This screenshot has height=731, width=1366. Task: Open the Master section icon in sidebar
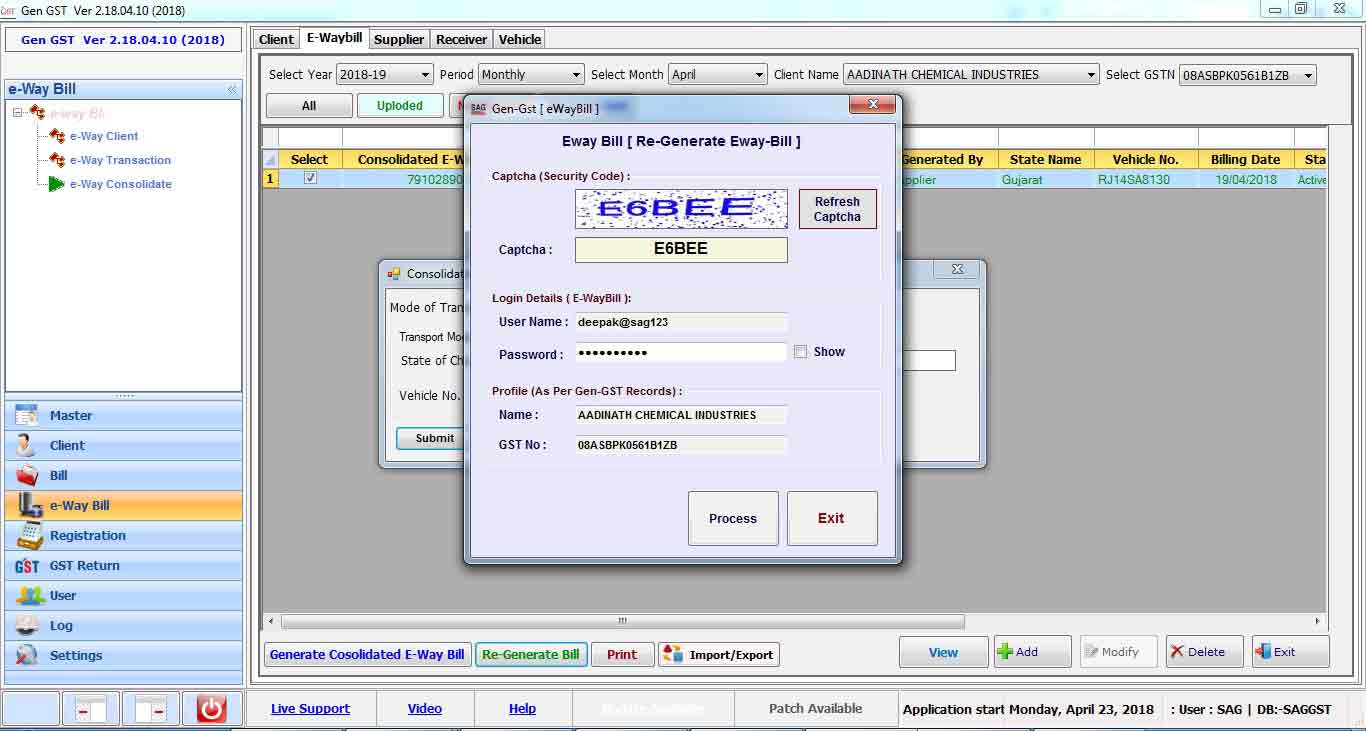click(x=27, y=415)
